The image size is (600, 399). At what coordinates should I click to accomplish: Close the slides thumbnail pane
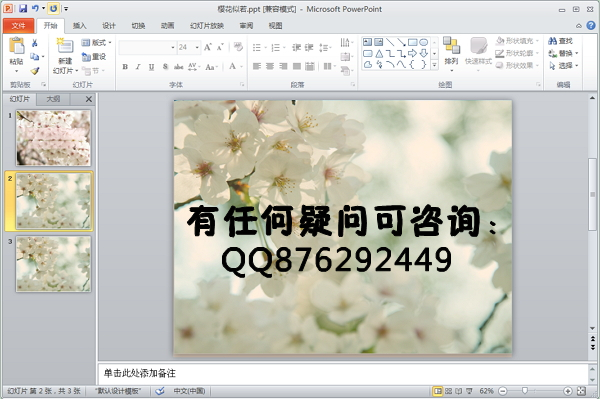[89, 99]
